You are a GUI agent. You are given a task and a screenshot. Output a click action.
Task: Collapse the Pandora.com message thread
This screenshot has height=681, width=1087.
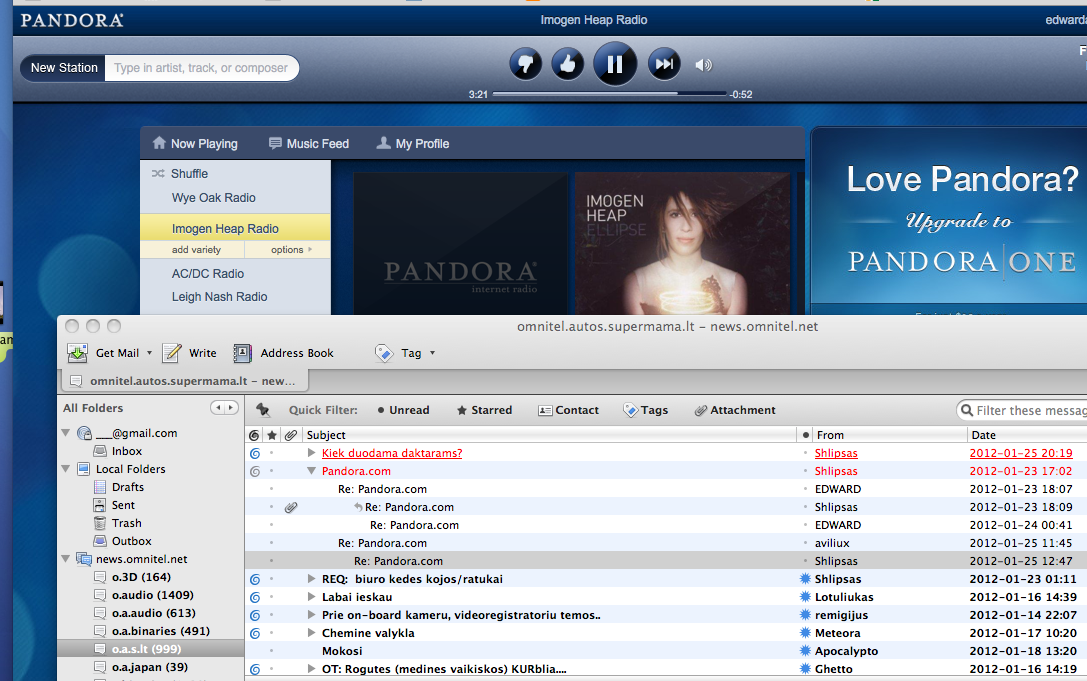[311, 471]
